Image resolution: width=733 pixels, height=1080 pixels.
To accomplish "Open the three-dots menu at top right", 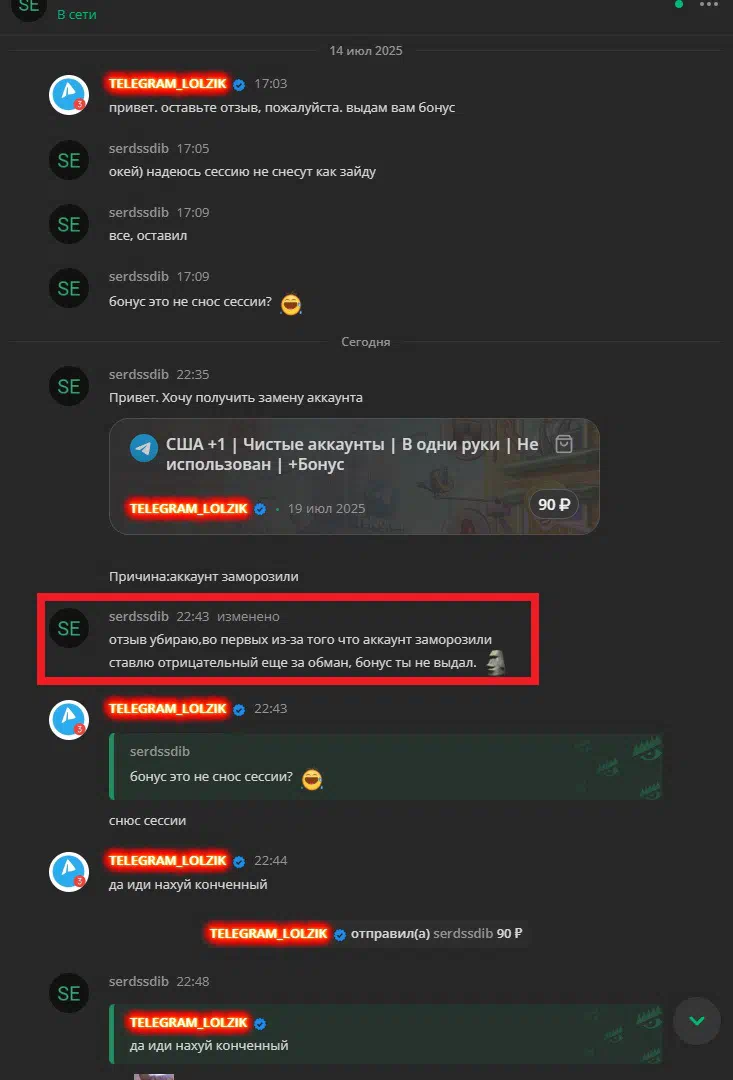I will pos(710,5).
